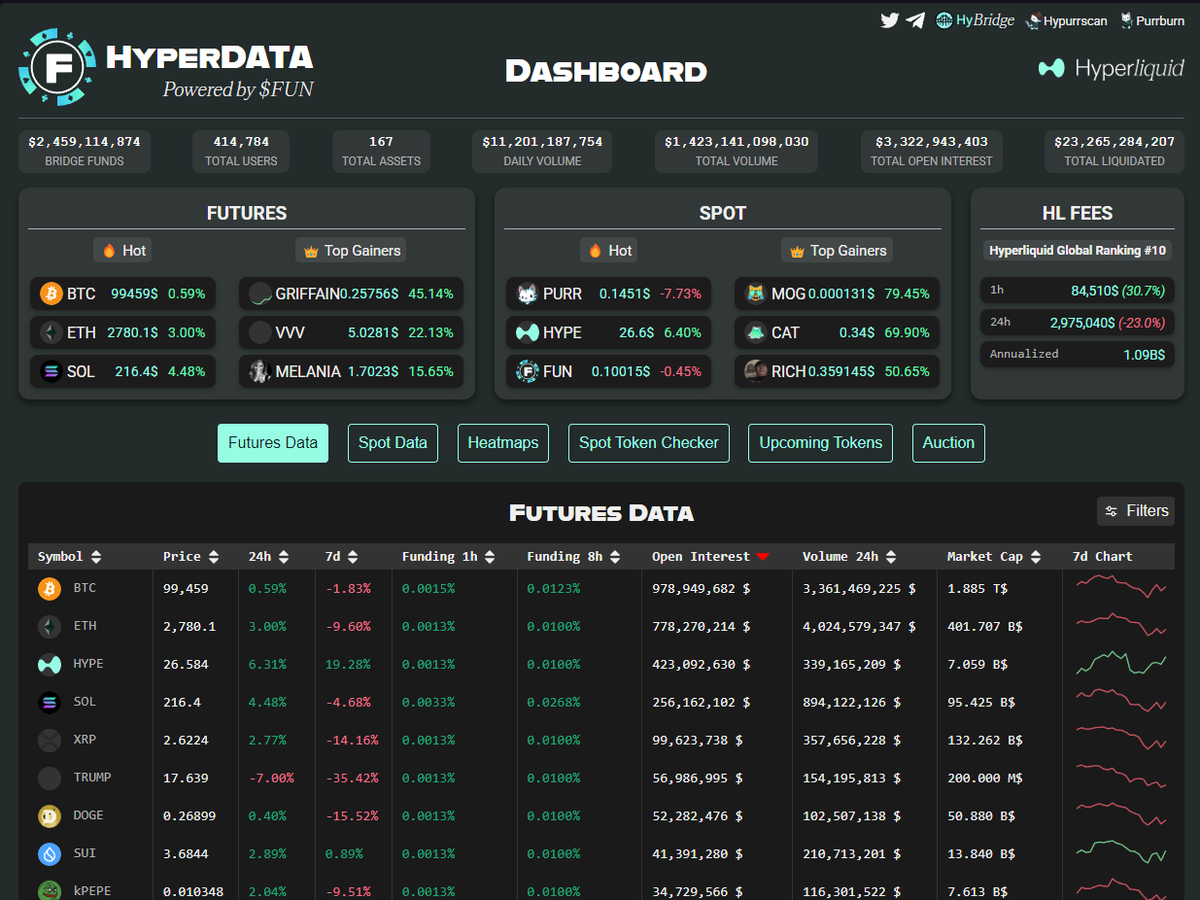Click the RICH icon in Spot Top Gainers

click(x=755, y=371)
